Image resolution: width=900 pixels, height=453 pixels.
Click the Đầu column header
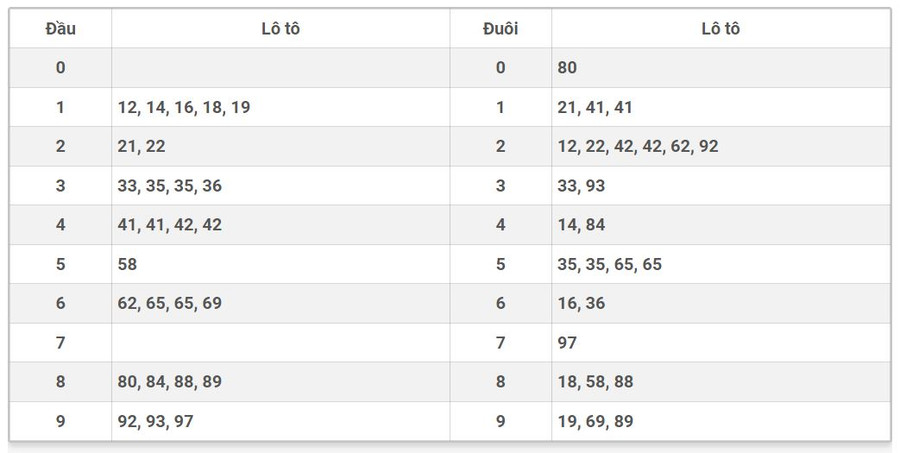pyautogui.click(x=60, y=29)
